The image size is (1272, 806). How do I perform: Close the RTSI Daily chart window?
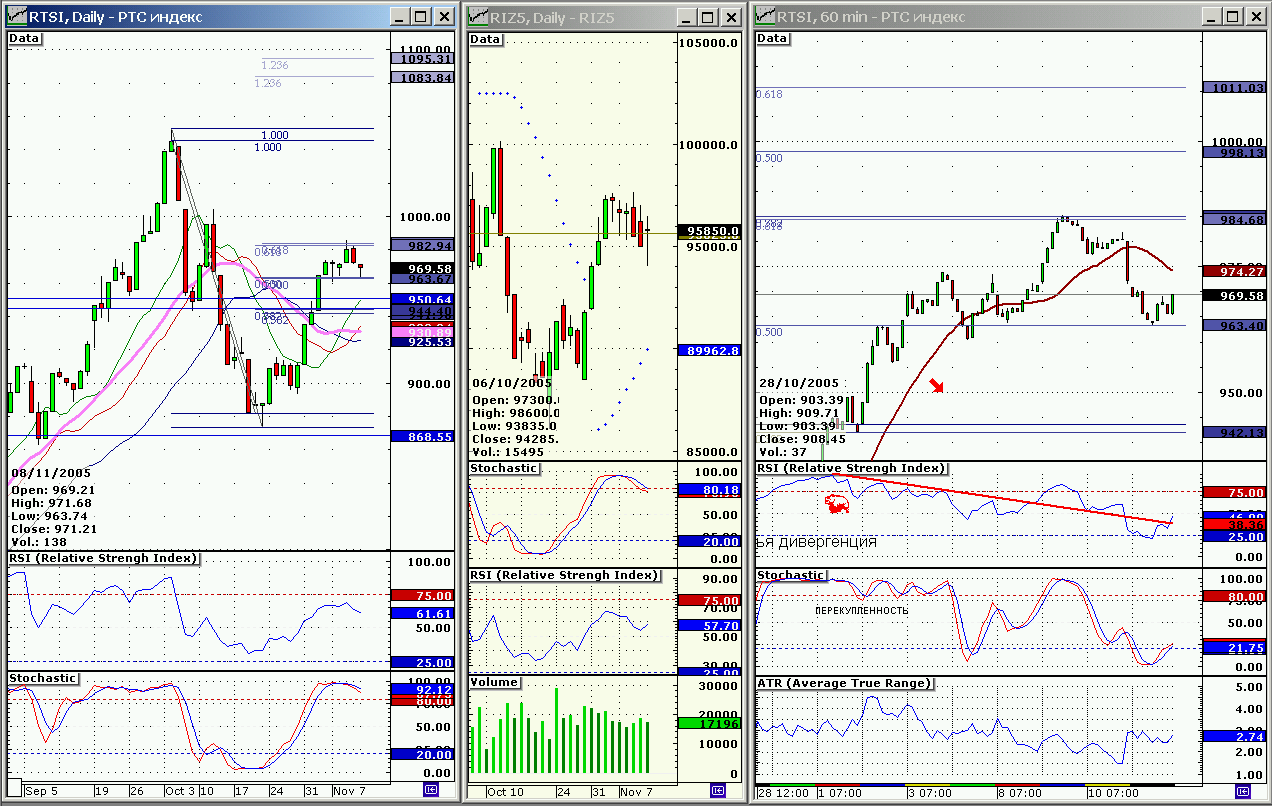445,17
